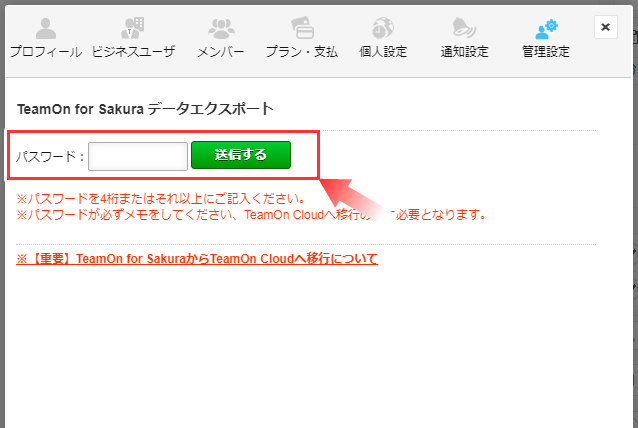
Task: Click the 通知設定 bell icon
Action: pos(464,28)
